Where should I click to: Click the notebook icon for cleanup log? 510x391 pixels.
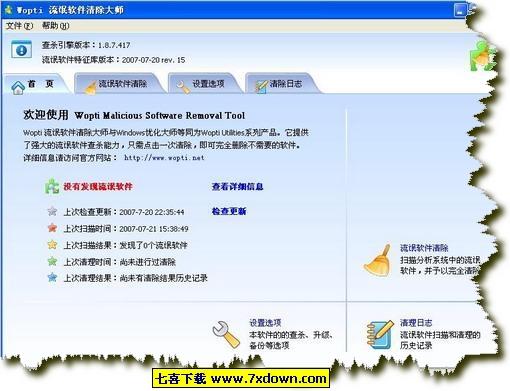[x=380, y=335]
